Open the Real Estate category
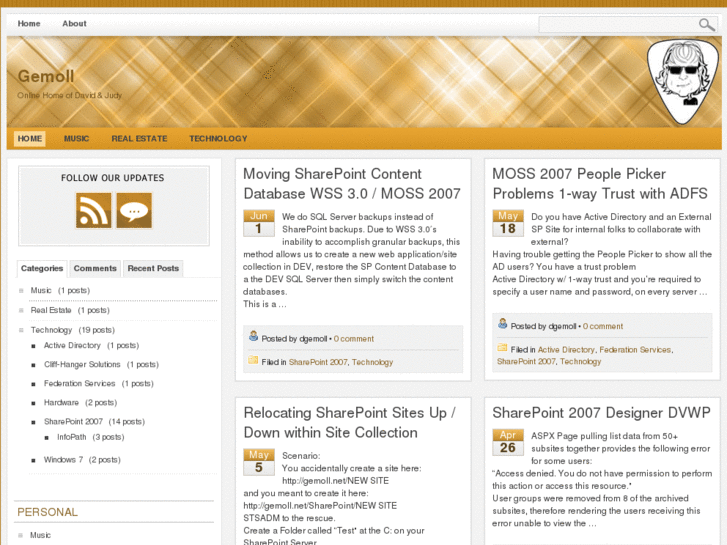Viewport: 727px width, 545px height. click(x=51, y=310)
